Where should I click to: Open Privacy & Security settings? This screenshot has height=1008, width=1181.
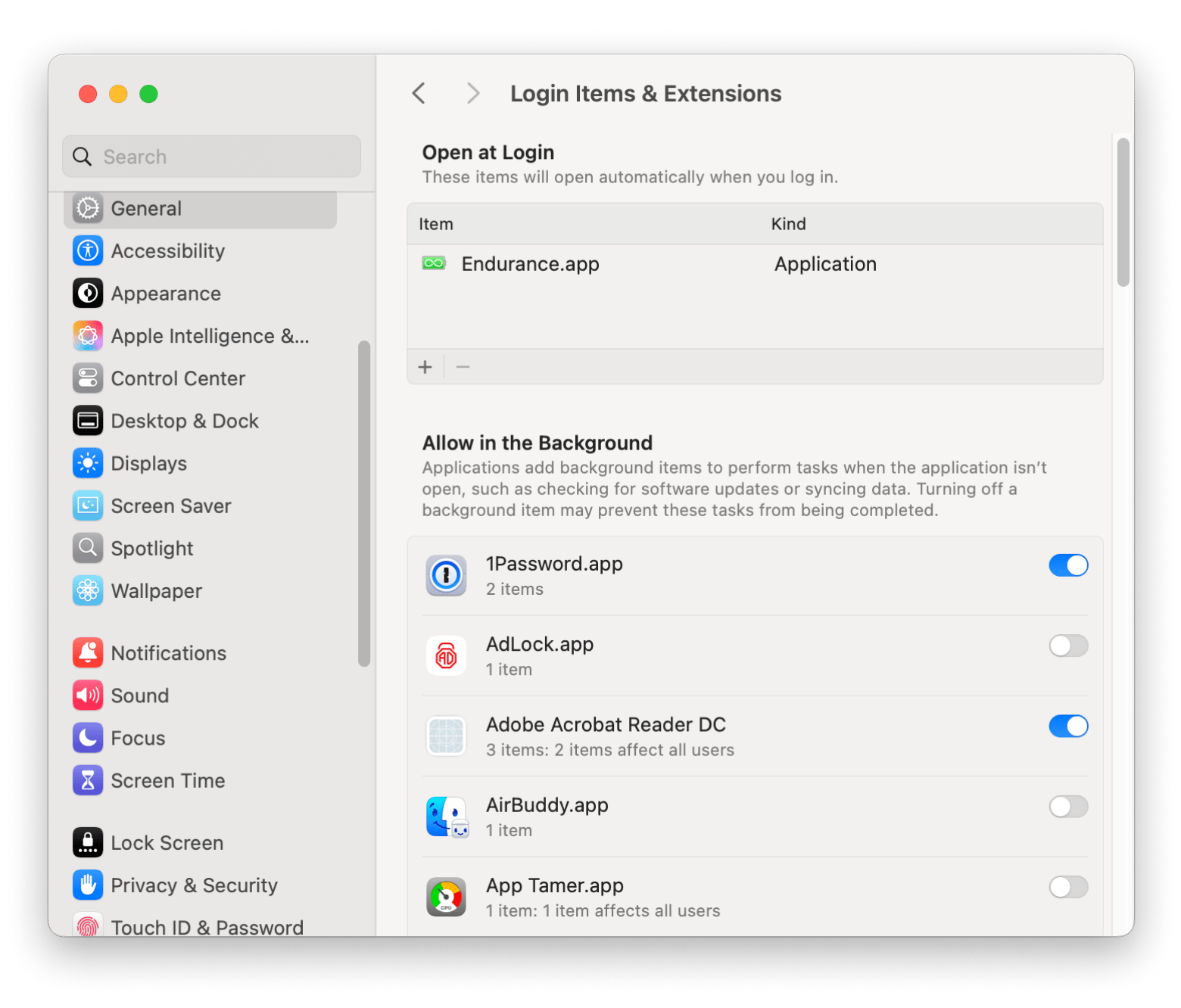pos(194,885)
